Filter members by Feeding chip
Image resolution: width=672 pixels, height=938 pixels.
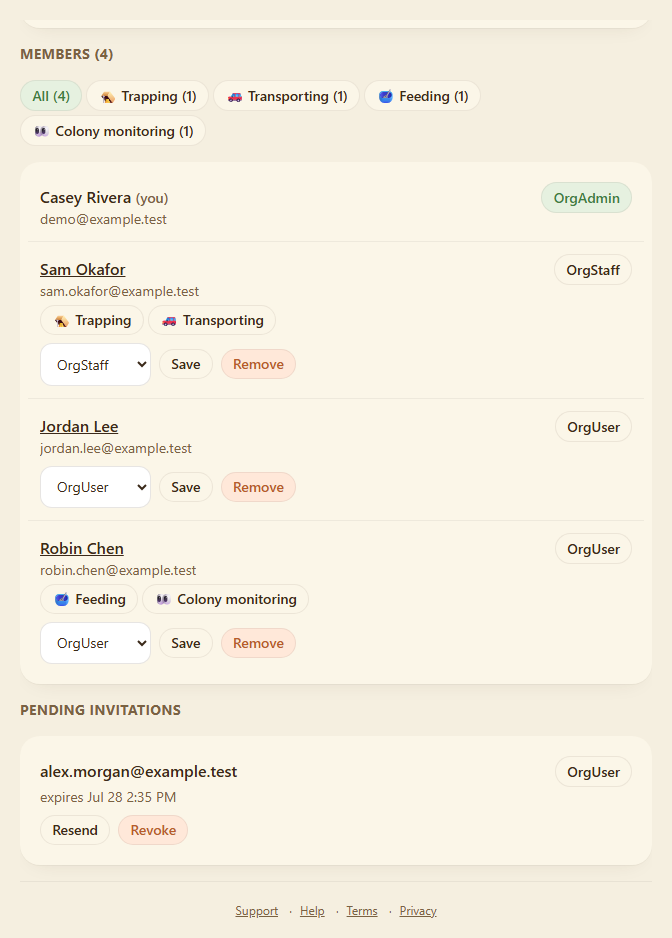click(422, 96)
